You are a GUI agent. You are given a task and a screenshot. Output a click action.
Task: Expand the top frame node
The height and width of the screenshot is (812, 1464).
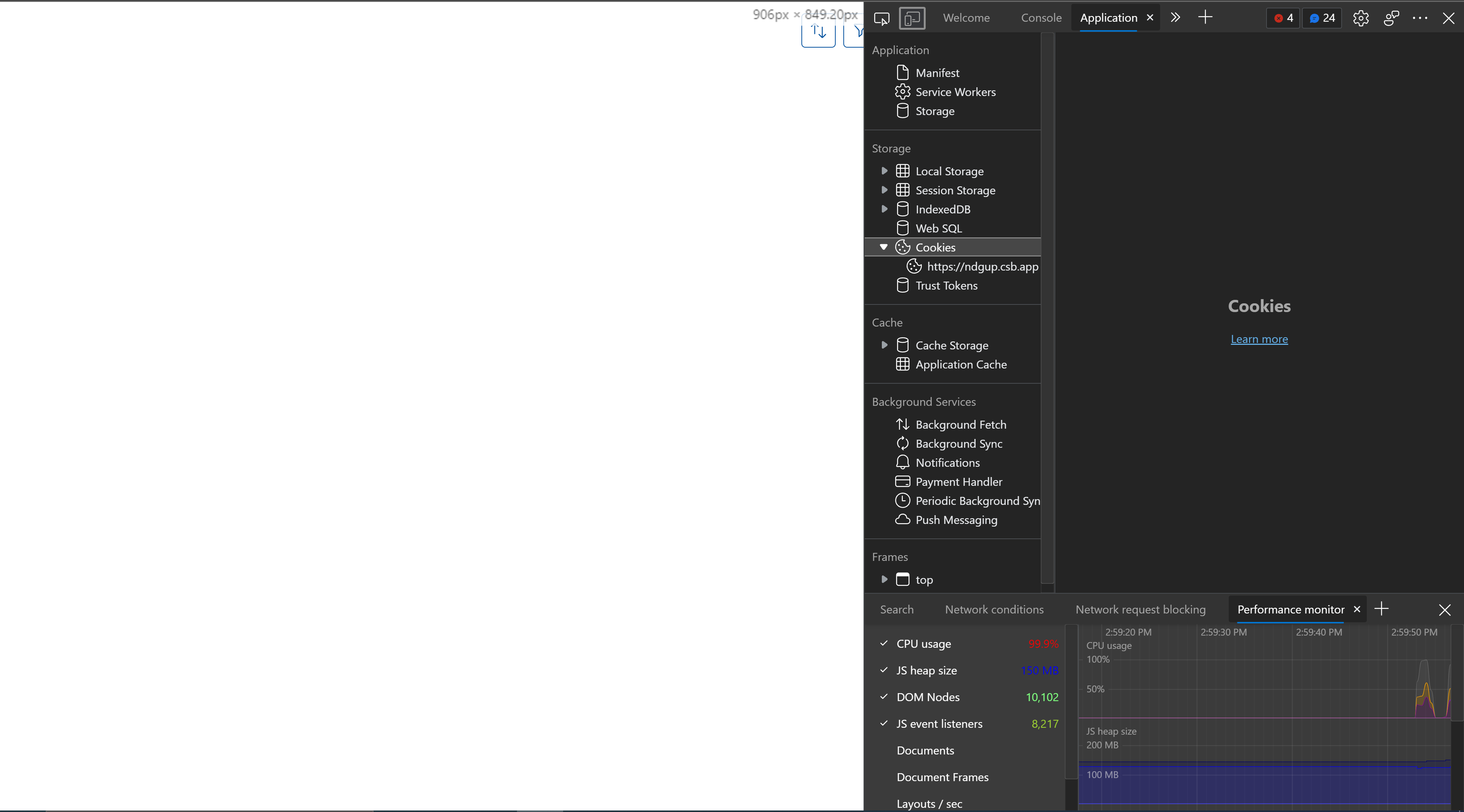[884, 579]
